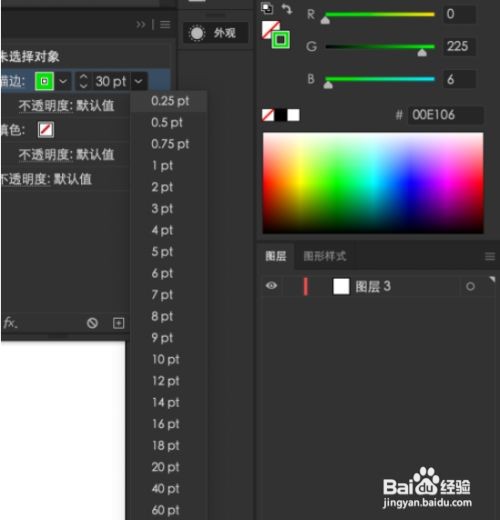Pick a color from the spectrum bar
Viewport: 500px width, 520px height.
coord(373,183)
